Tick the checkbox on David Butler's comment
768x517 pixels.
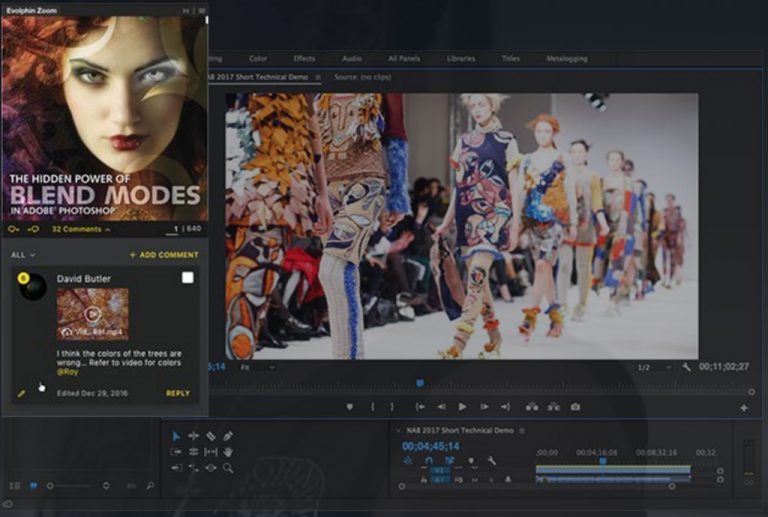coord(187,278)
